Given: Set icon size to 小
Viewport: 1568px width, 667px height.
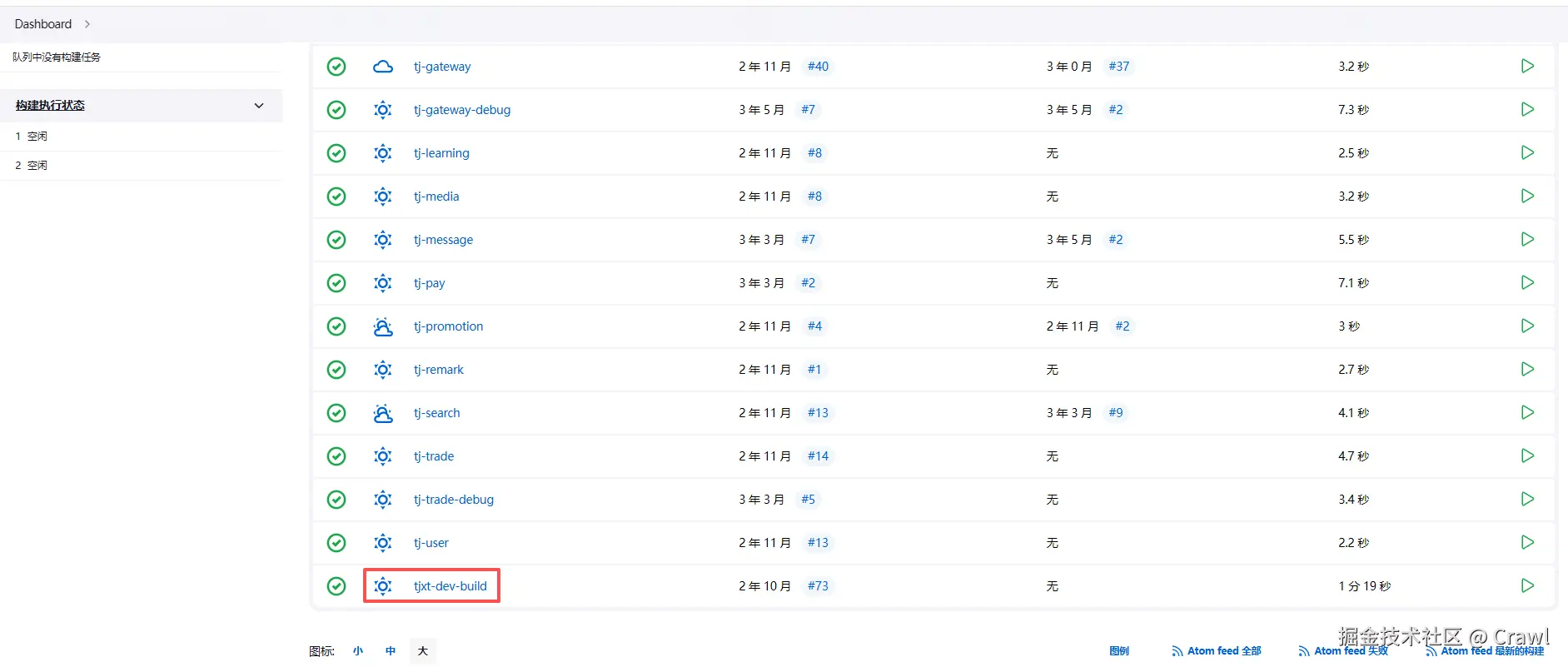Looking at the screenshot, I should tap(358, 651).
